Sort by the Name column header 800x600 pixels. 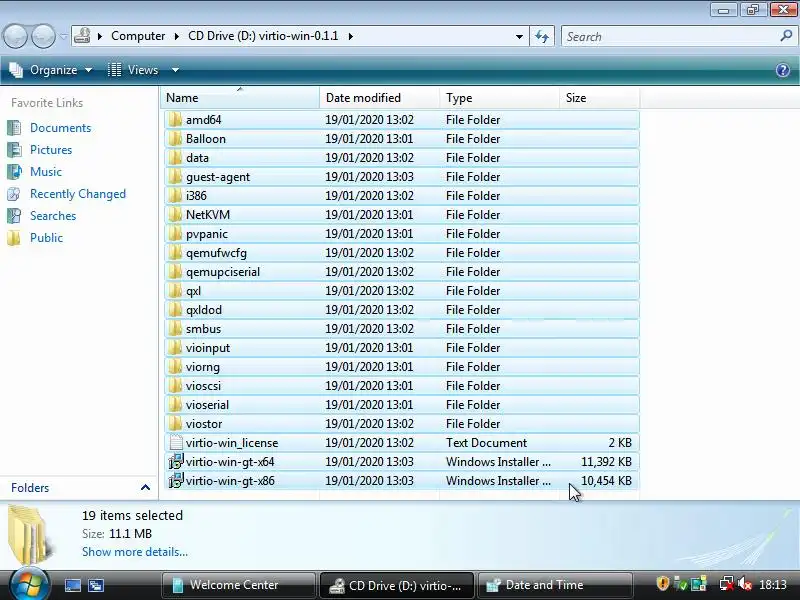(x=240, y=97)
